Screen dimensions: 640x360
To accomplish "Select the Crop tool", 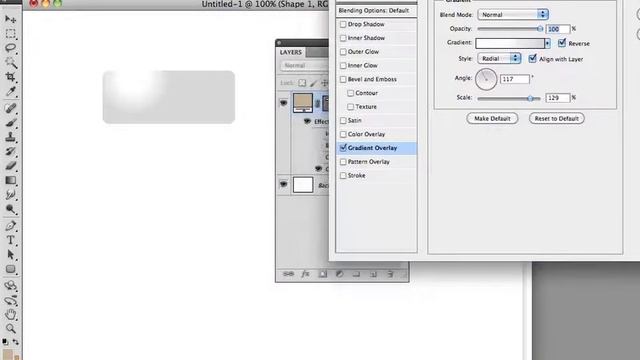I will pos(11,77).
